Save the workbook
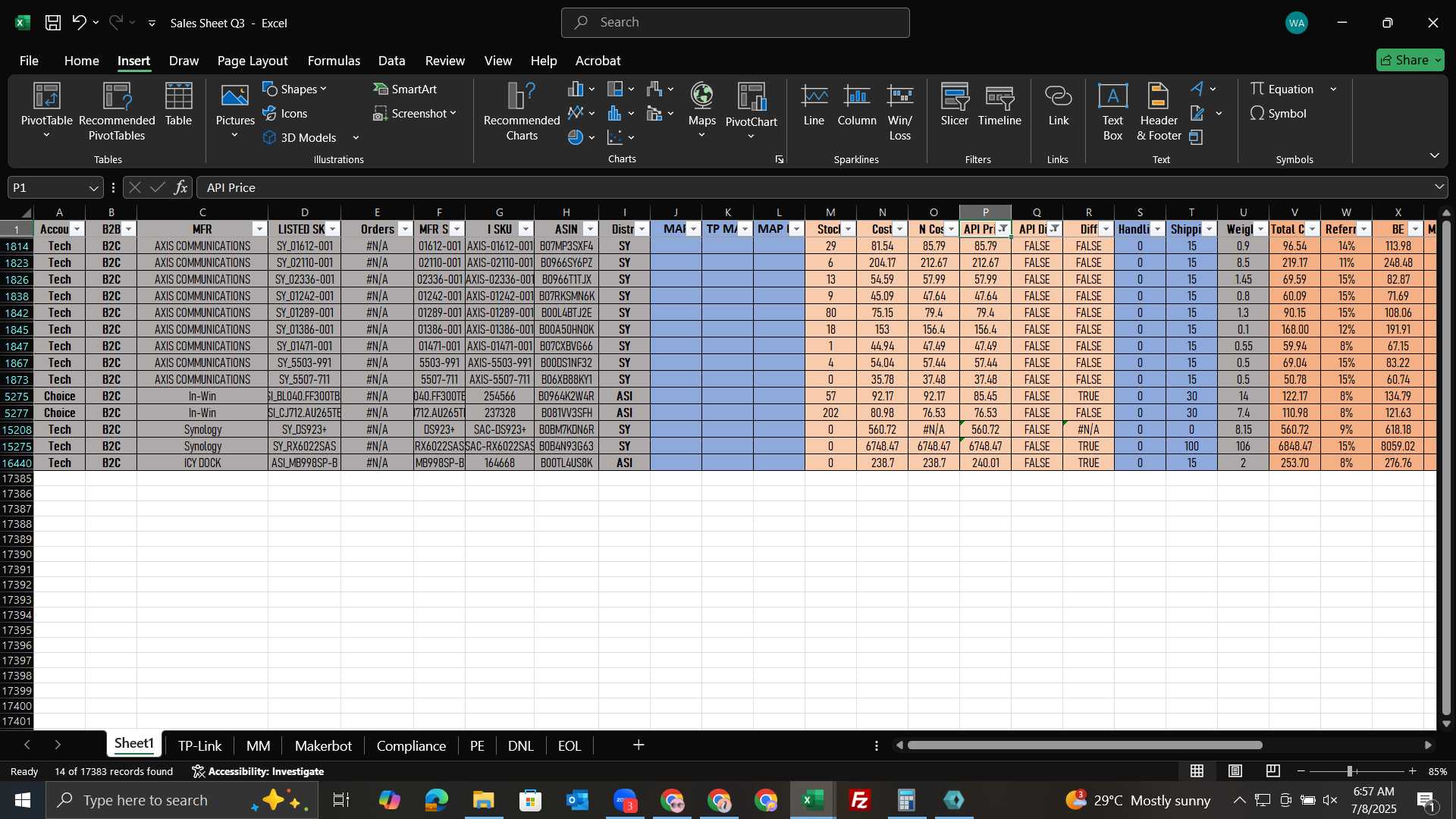 click(x=53, y=23)
